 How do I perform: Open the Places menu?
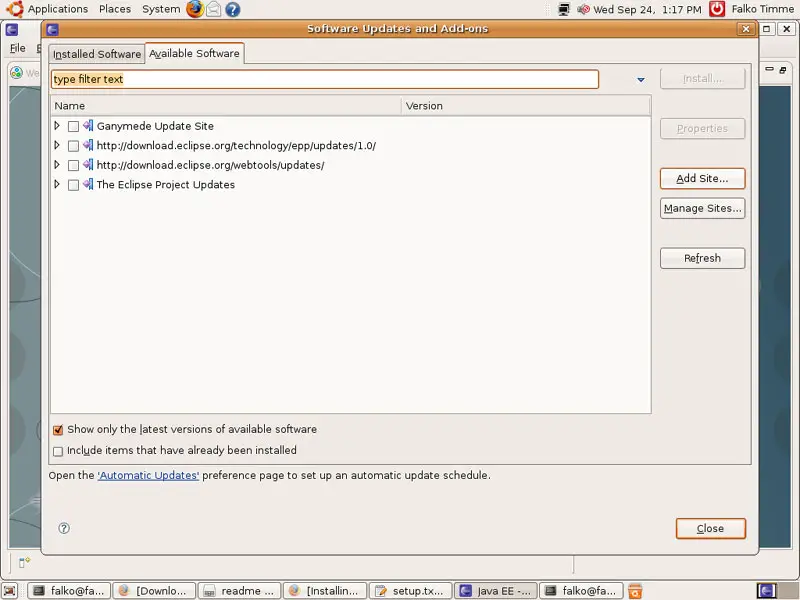coord(115,9)
